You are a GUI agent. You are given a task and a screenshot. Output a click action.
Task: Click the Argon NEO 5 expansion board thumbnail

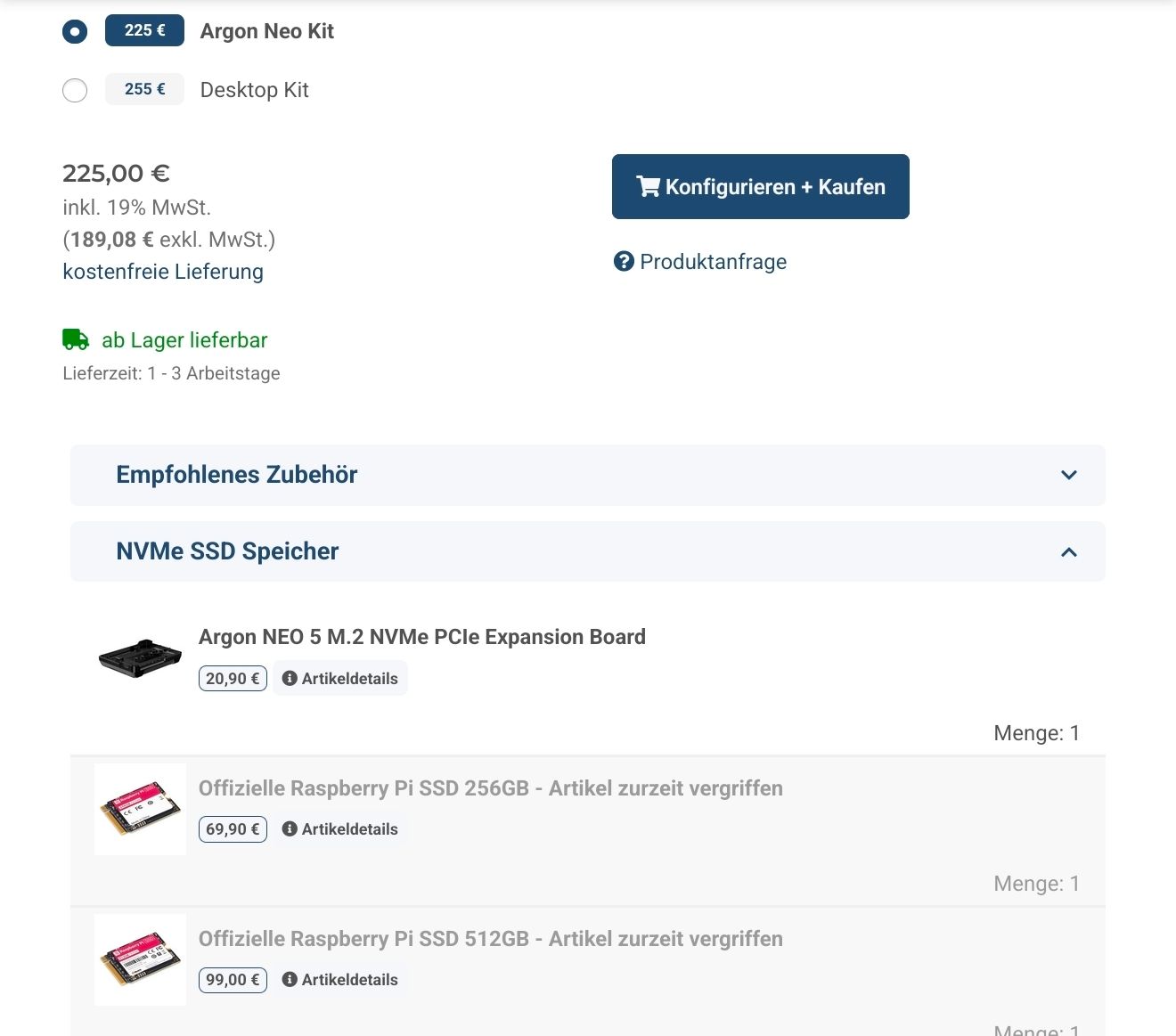(140, 659)
